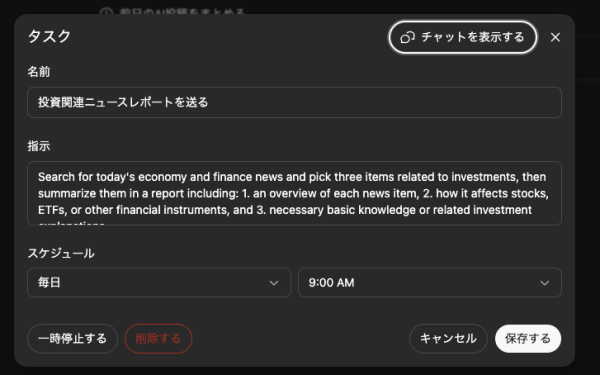Click the 名前 field label
The image size is (600, 375).
39,72
